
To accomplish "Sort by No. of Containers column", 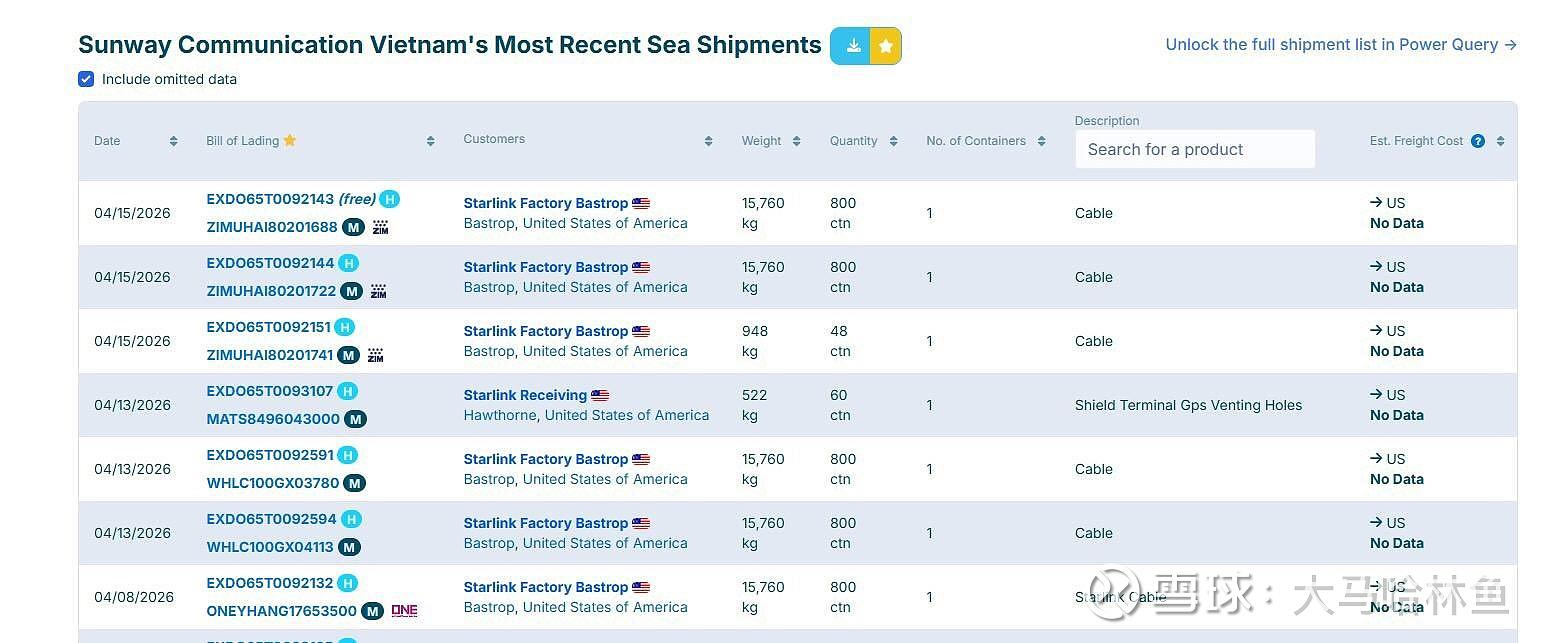I will (1041, 141).
